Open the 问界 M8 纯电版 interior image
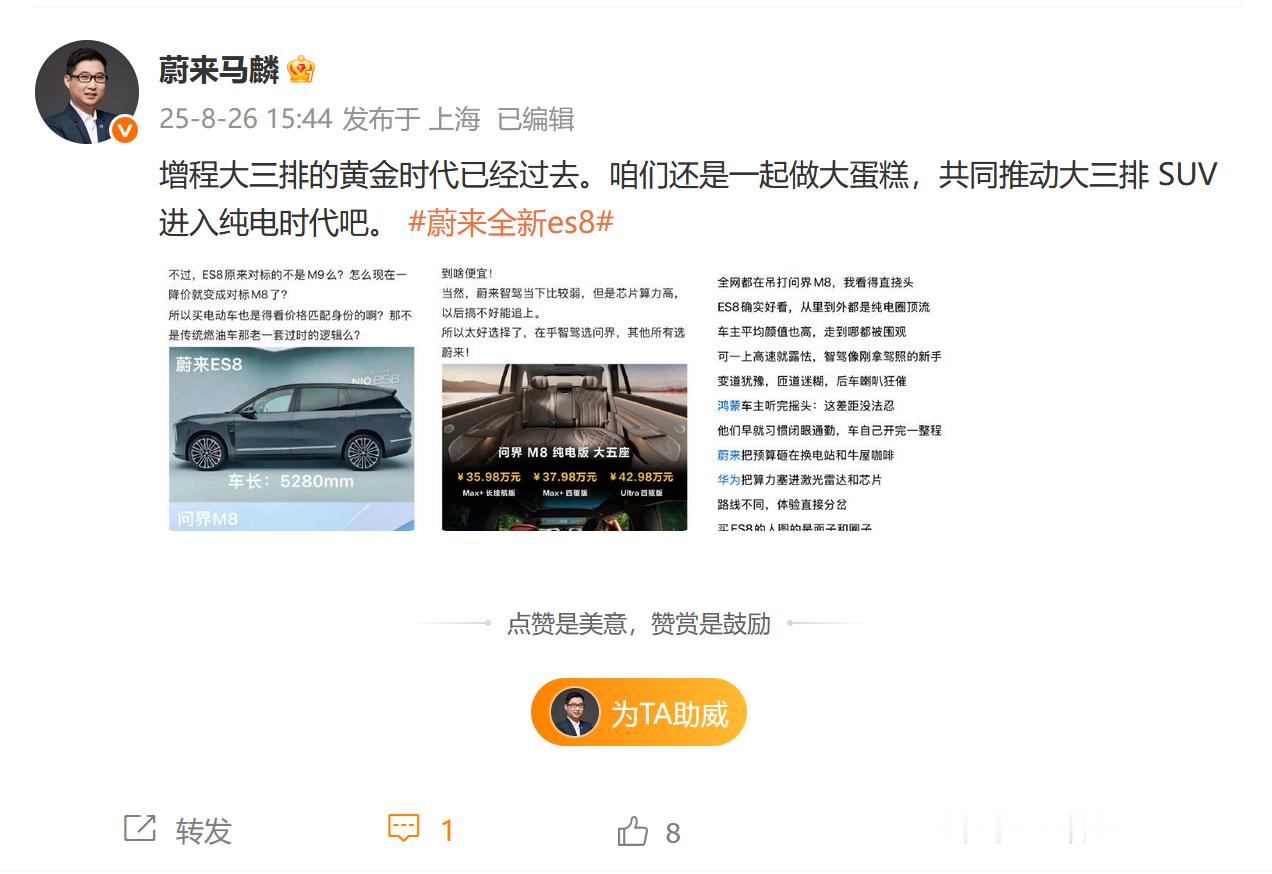The width and height of the screenshot is (1272, 874). point(564,397)
